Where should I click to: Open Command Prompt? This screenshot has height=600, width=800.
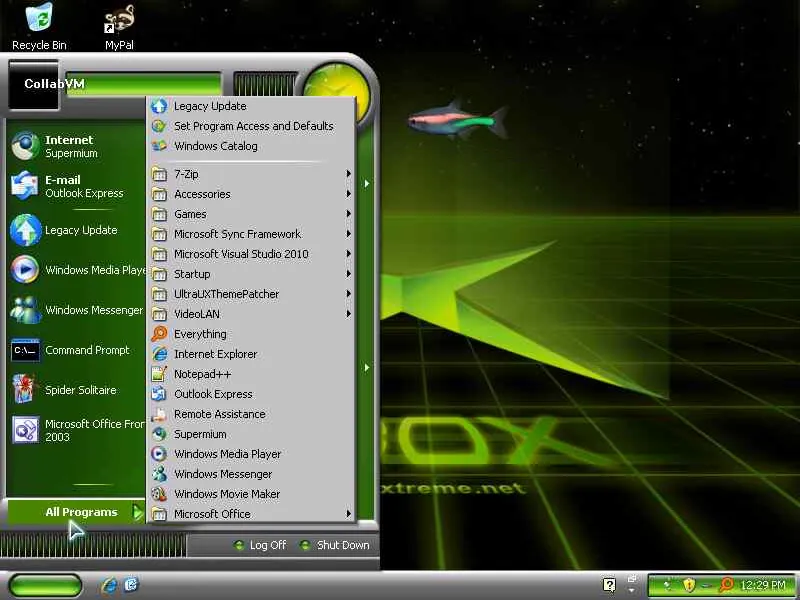(77, 350)
